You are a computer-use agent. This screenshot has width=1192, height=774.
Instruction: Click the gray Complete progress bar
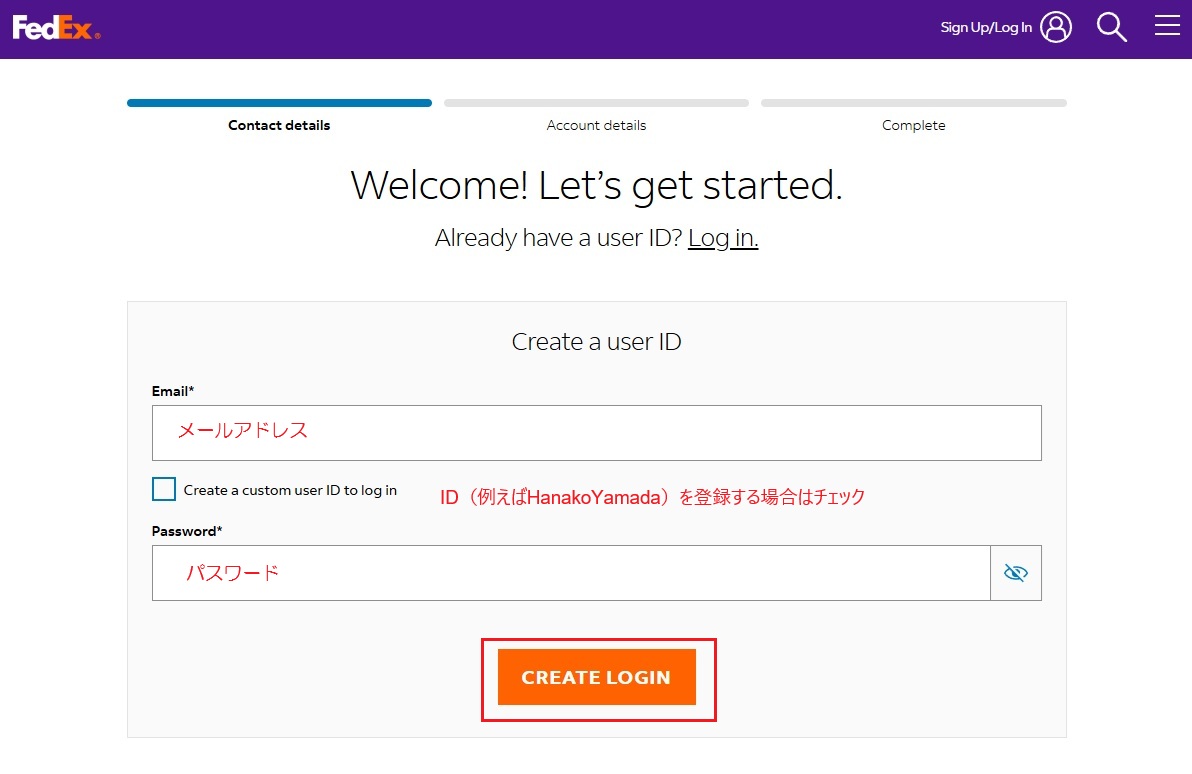pos(913,103)
